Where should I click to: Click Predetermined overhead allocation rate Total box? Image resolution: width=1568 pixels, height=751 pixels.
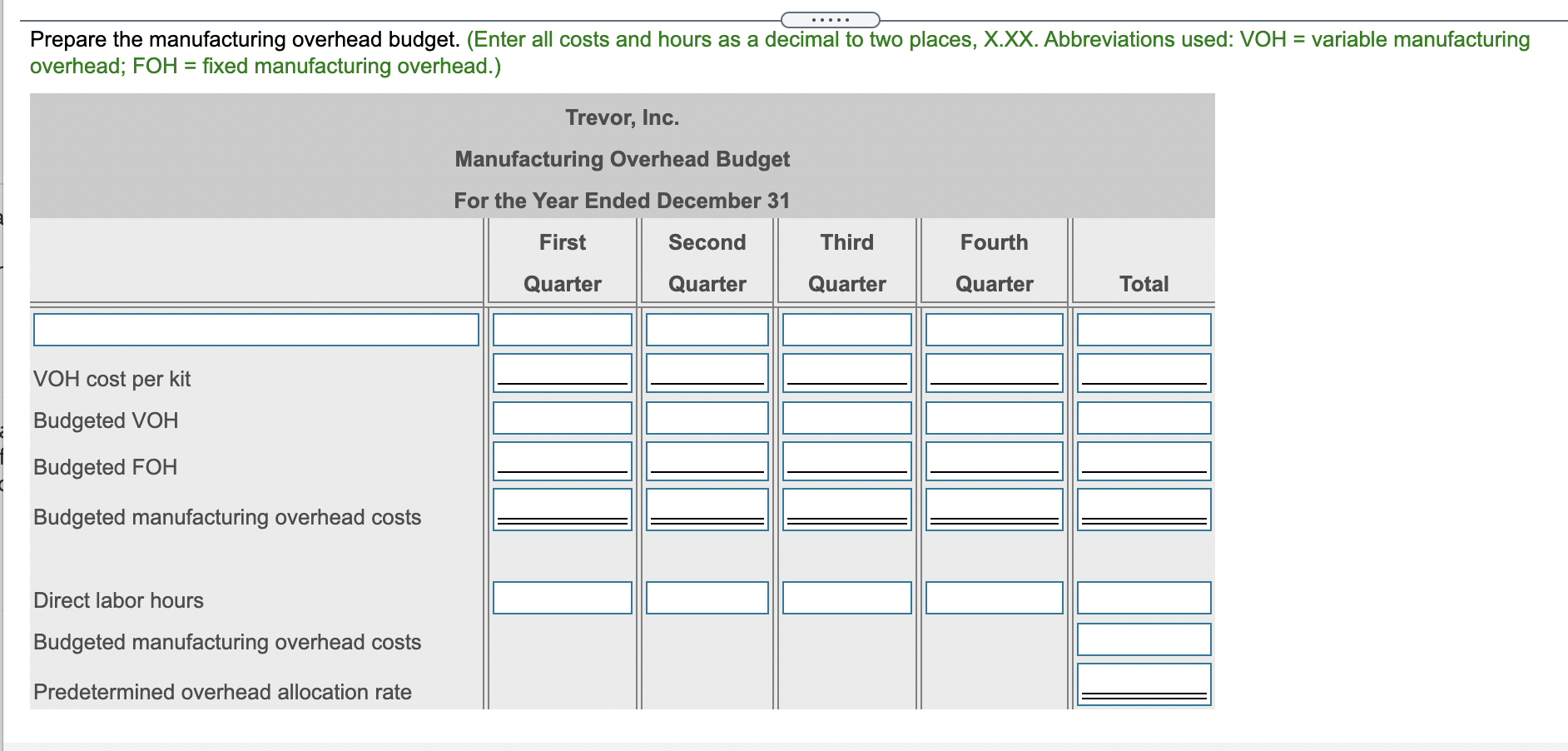1144,684
